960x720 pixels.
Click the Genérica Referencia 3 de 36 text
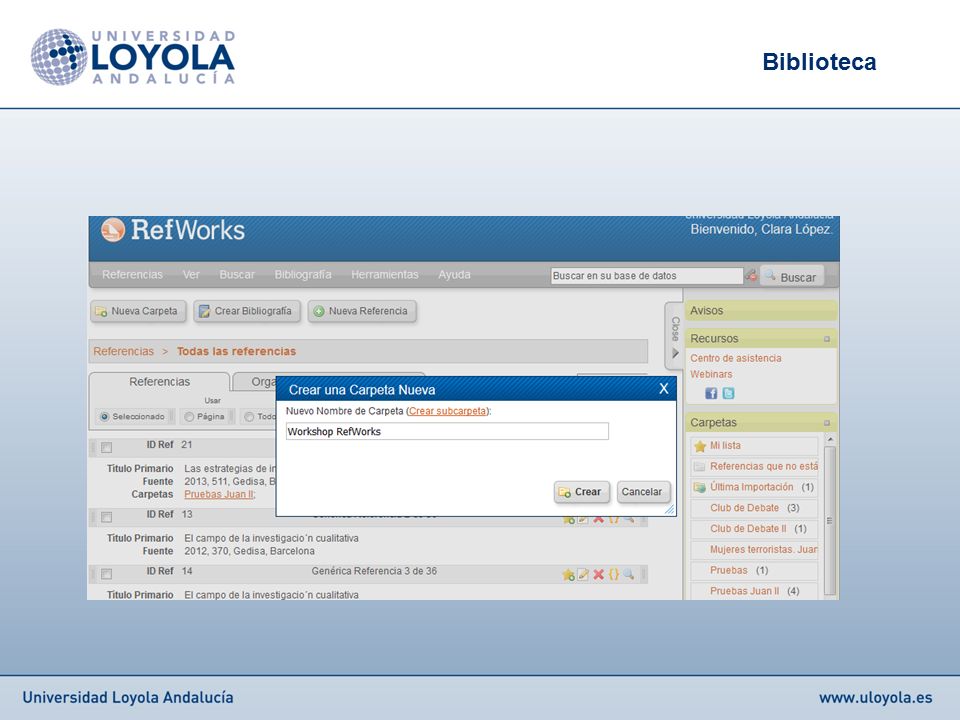coord(374,571)
